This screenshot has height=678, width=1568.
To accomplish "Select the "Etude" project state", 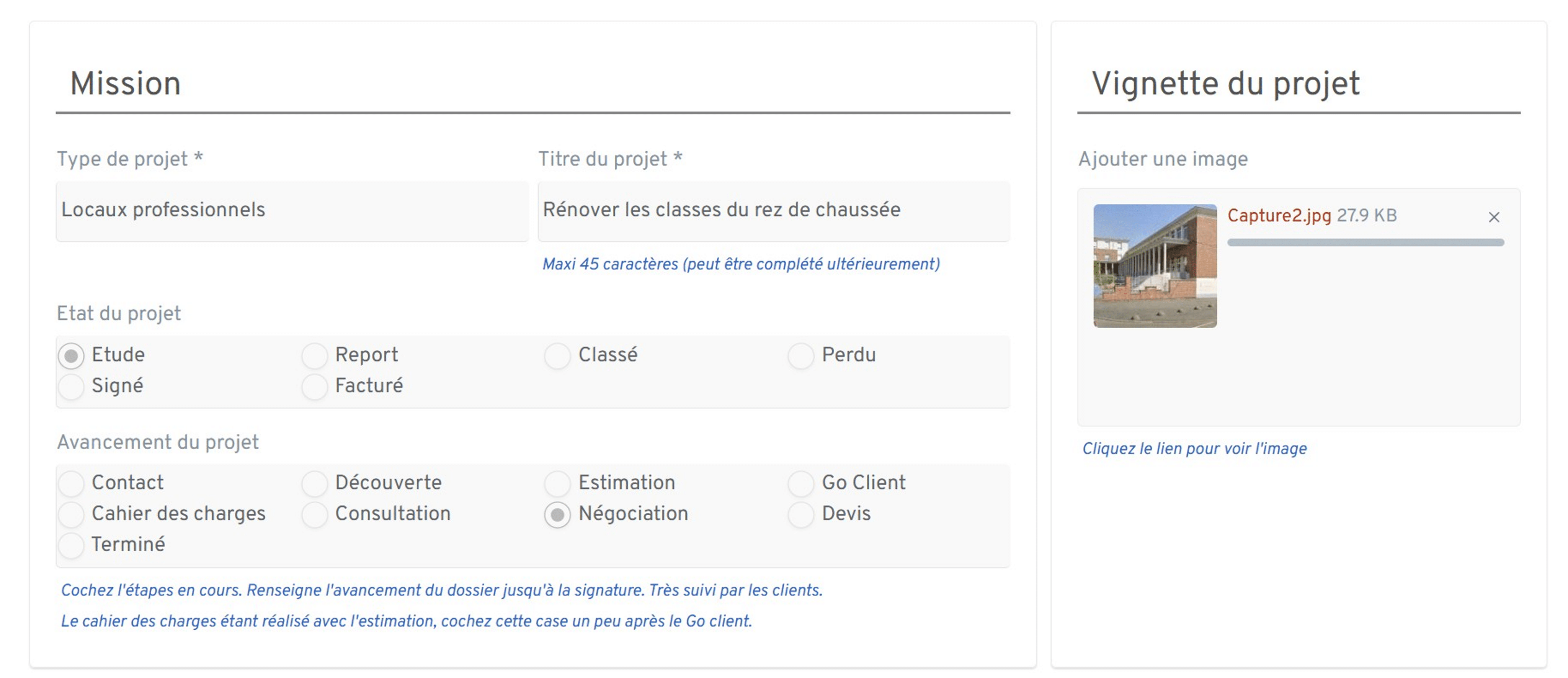I will [x=71, y=355].
